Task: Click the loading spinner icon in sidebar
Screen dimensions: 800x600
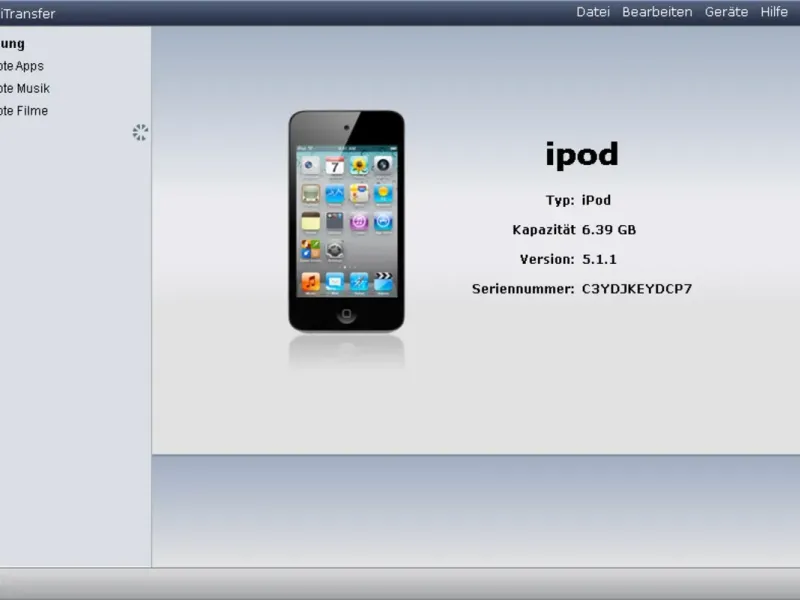Action: tap(140, 133)
